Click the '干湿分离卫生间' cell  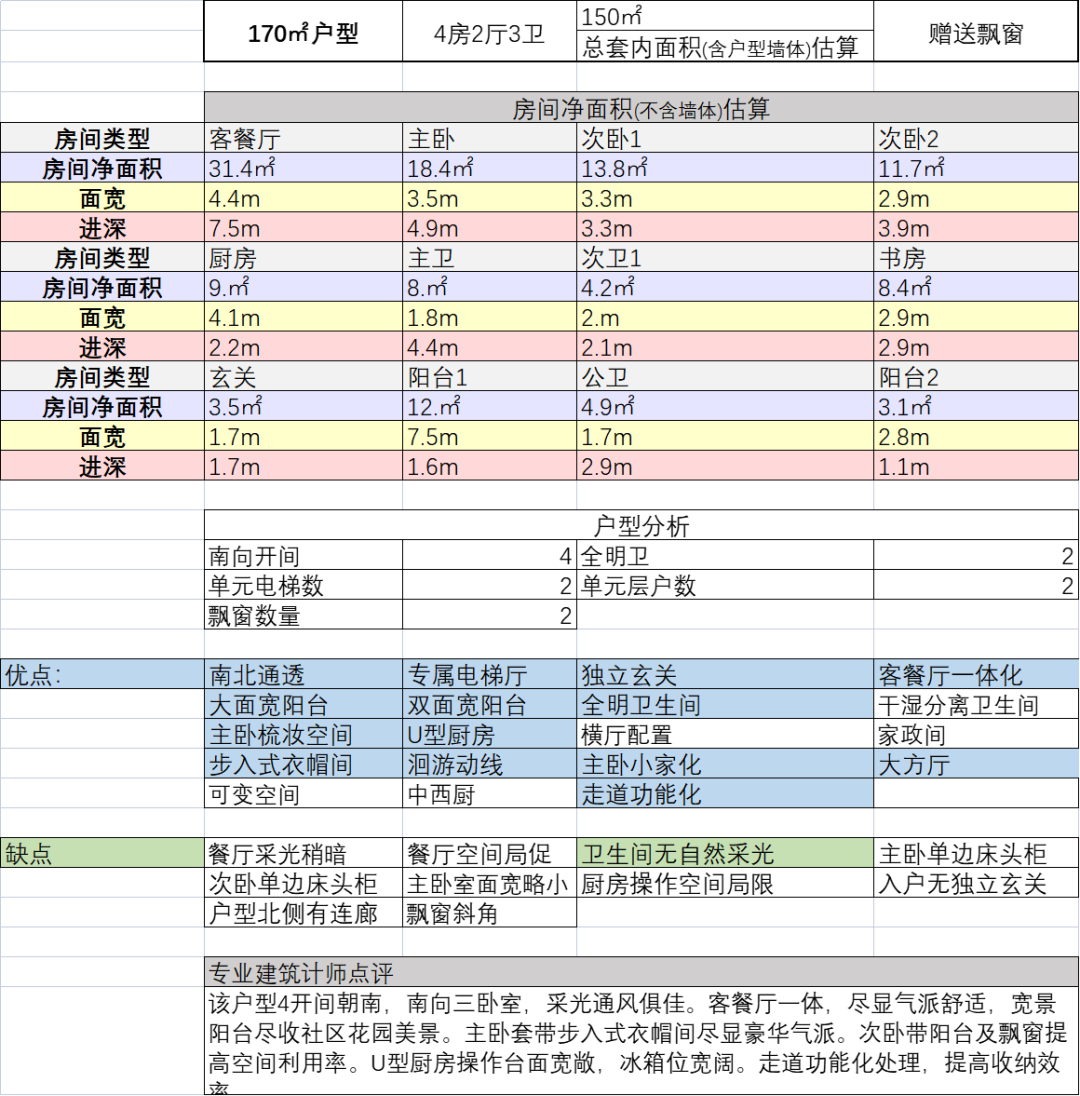point(976,705)
